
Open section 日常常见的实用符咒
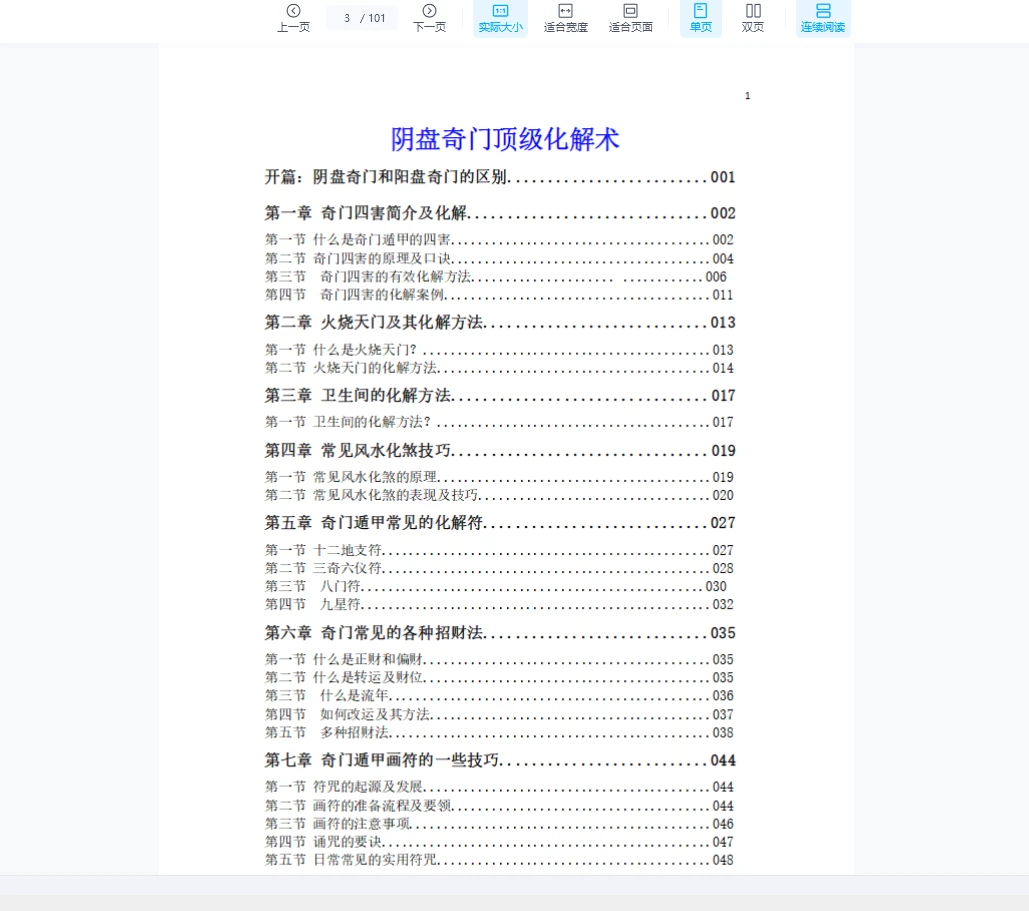[499, 860]
